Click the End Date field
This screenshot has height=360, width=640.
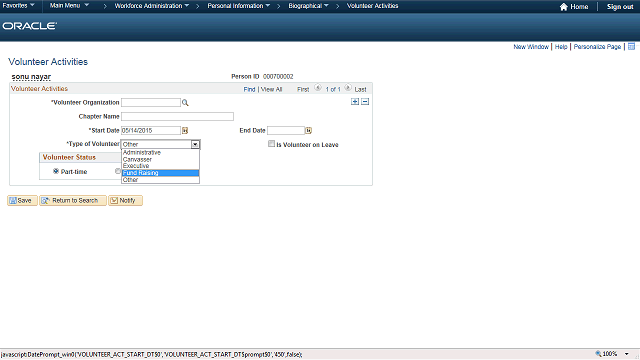click(286, 131)
